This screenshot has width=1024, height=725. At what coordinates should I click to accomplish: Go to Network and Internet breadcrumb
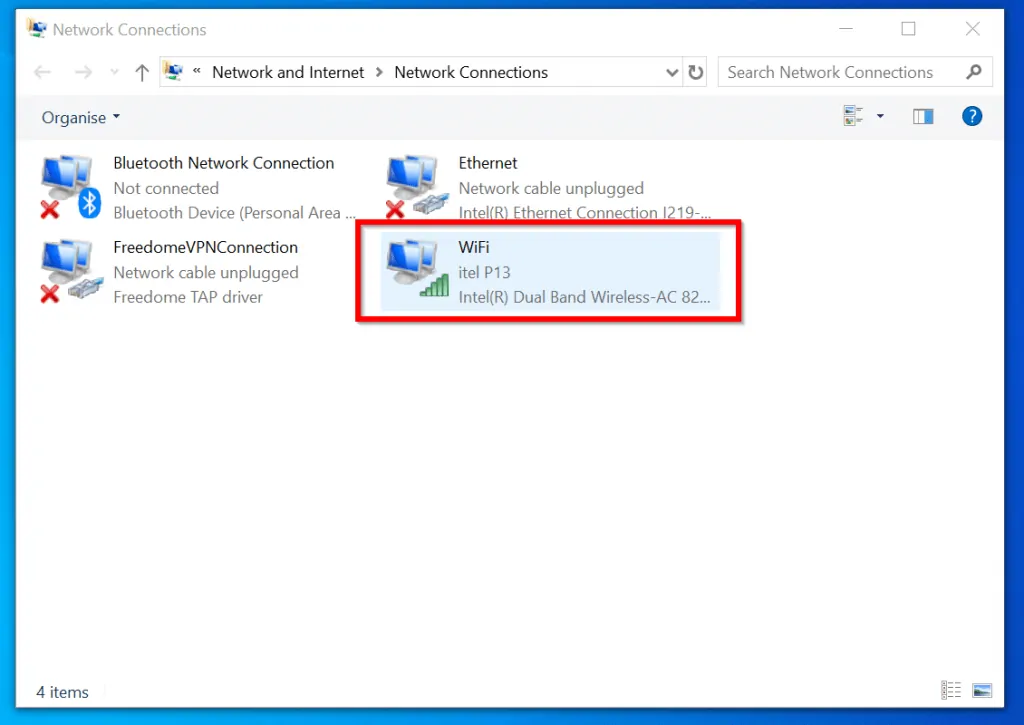[288, 72]
